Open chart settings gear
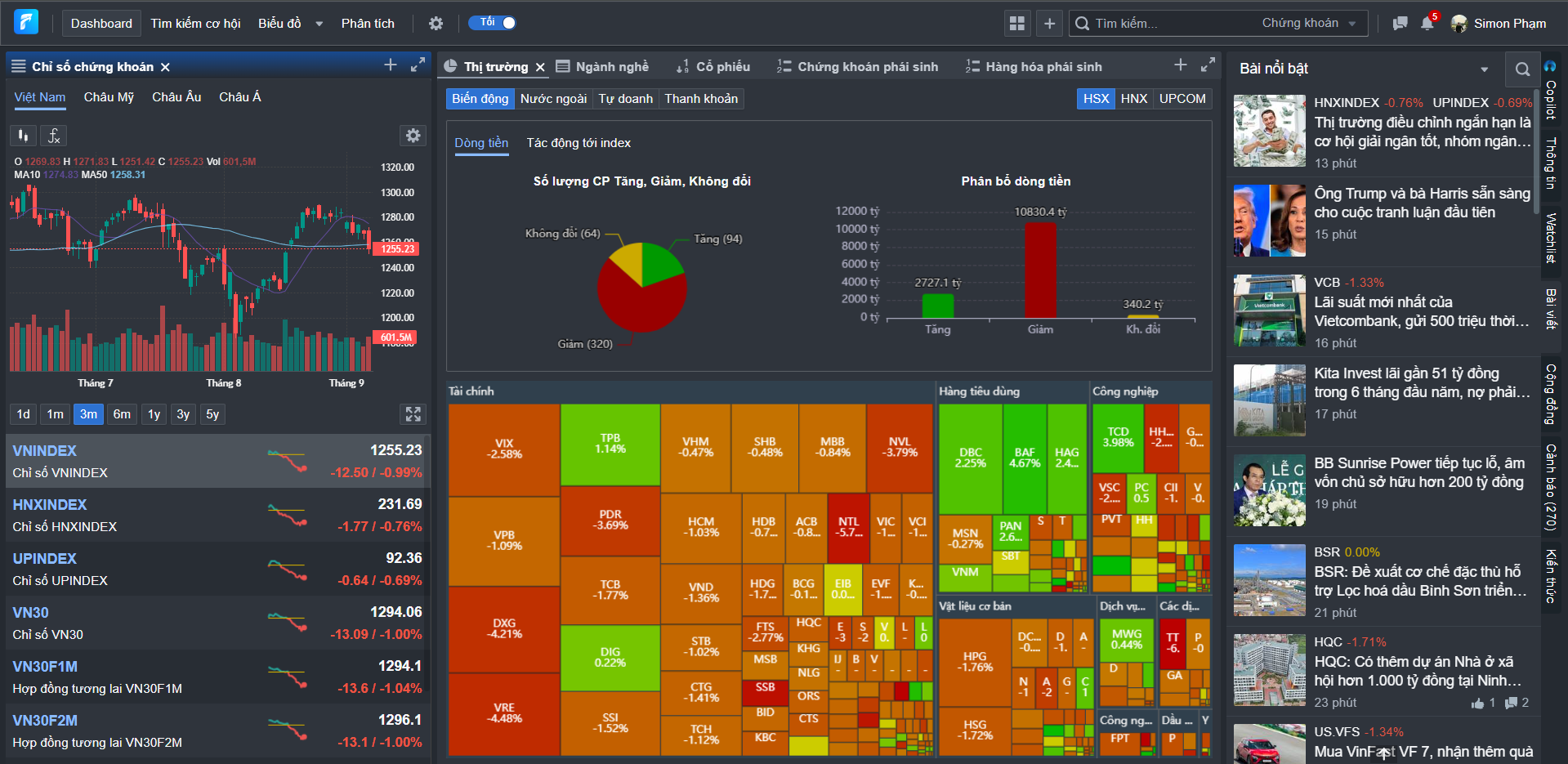The image size is (1568, 764). coord(413,136)
